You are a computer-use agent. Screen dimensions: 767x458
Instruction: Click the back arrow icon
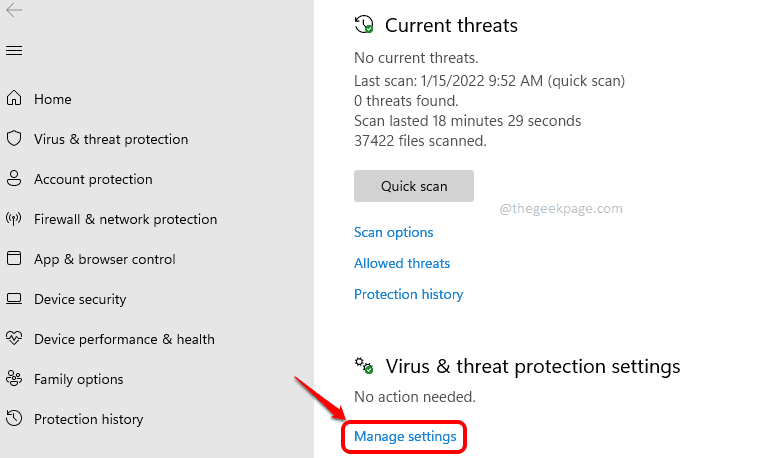(14, 10)
